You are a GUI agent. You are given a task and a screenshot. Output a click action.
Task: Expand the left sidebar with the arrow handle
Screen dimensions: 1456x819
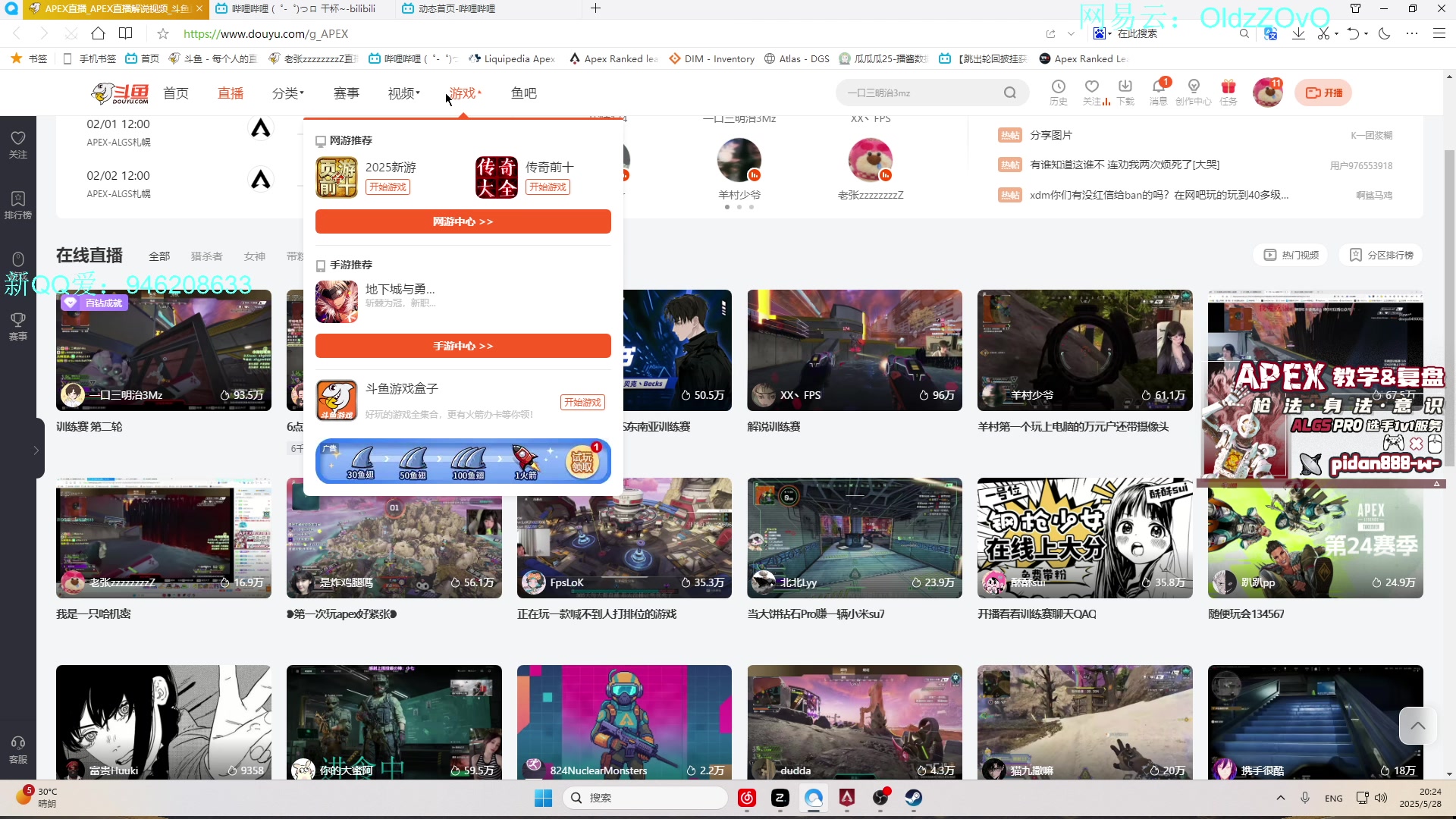pyautogui.click(x=36, y=450)
